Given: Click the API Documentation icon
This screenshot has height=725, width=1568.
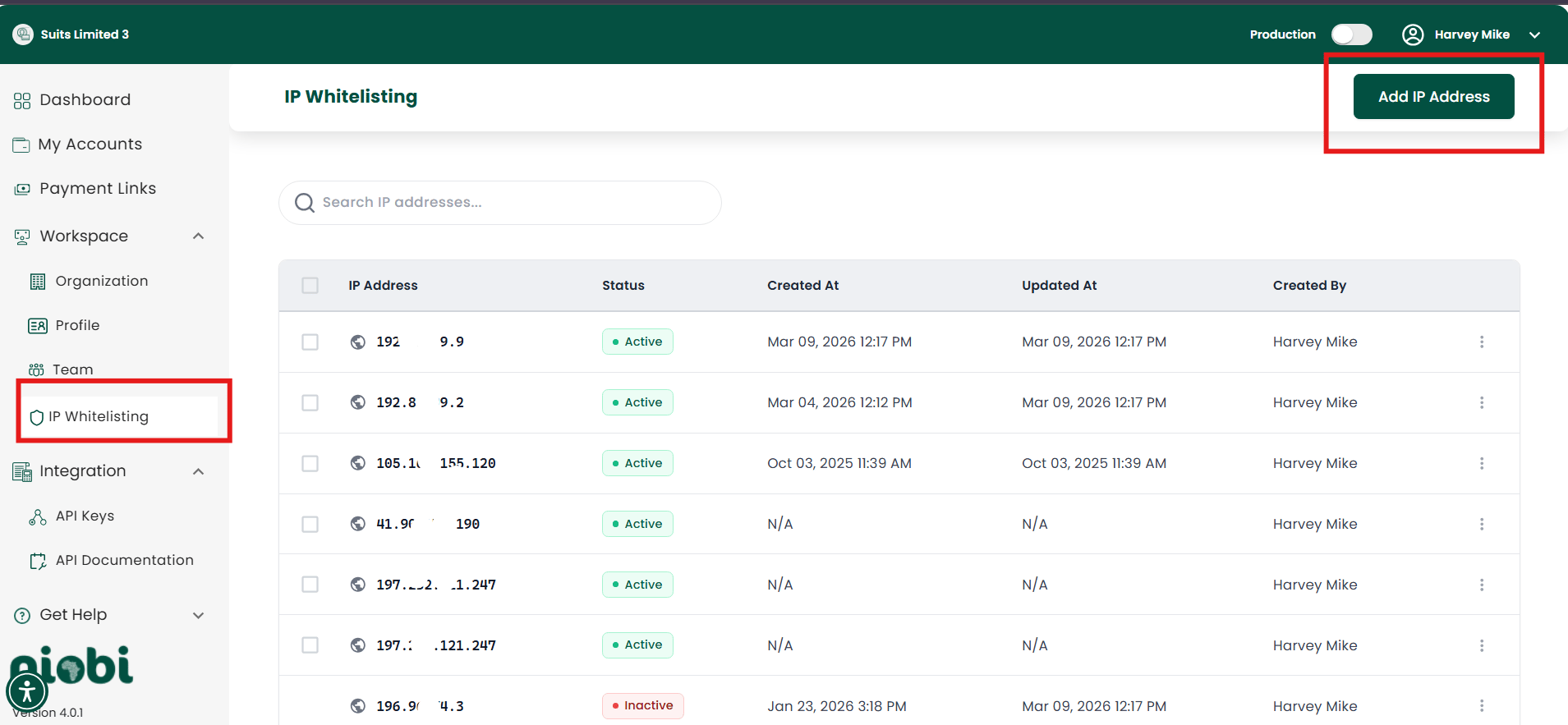Looking at the screenshot, I should (38, 562).
